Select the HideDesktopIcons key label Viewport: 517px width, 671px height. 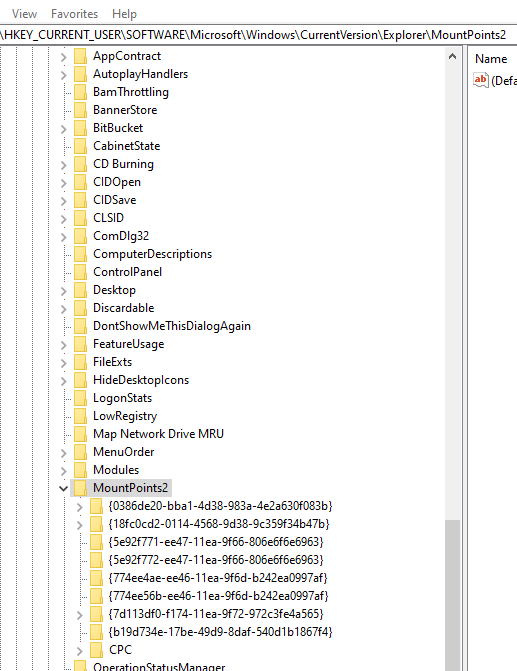click(x=141, y=380)
